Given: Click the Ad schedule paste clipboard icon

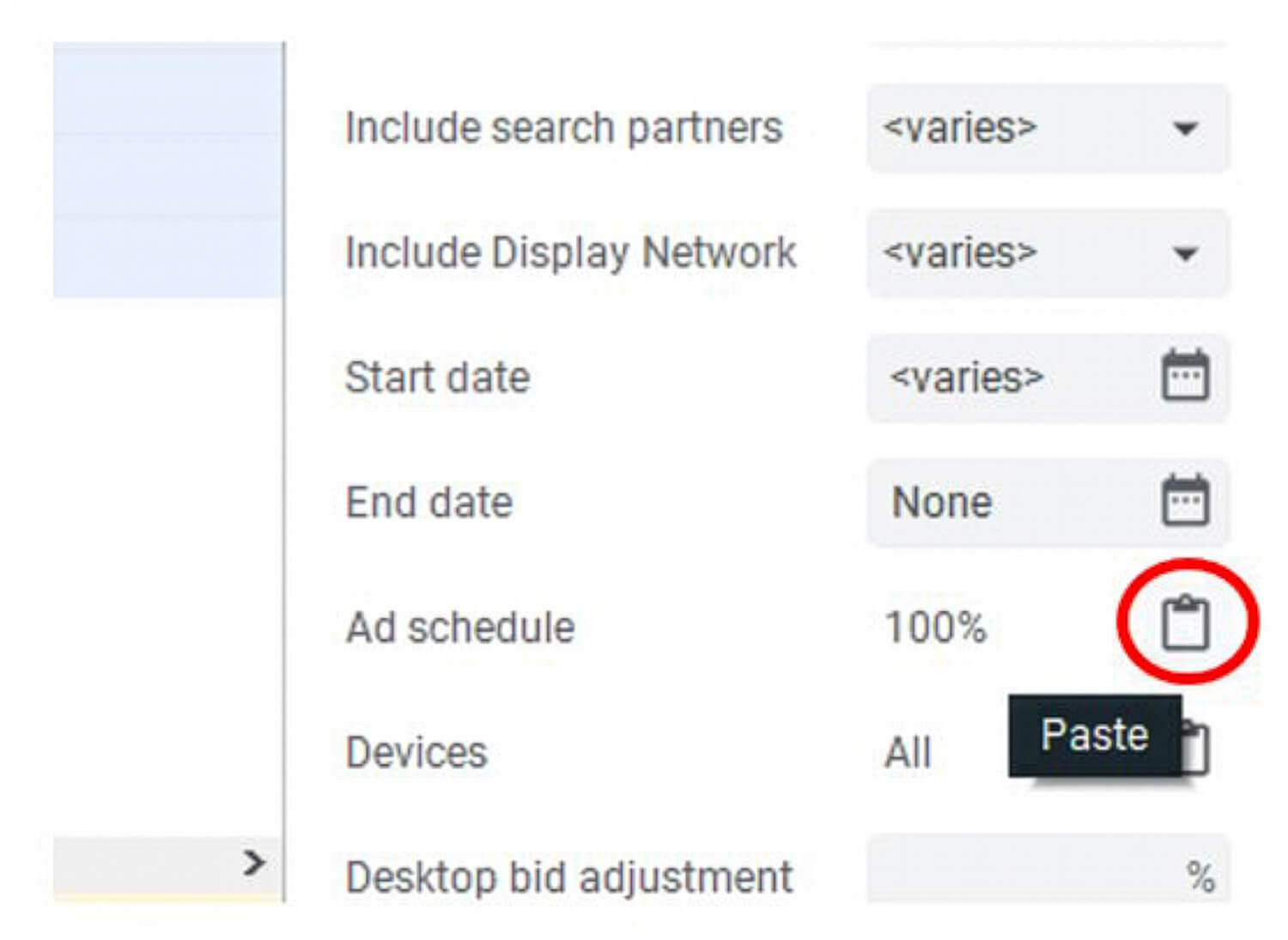Looking at the screenshot, I should tap(1186, 622).
